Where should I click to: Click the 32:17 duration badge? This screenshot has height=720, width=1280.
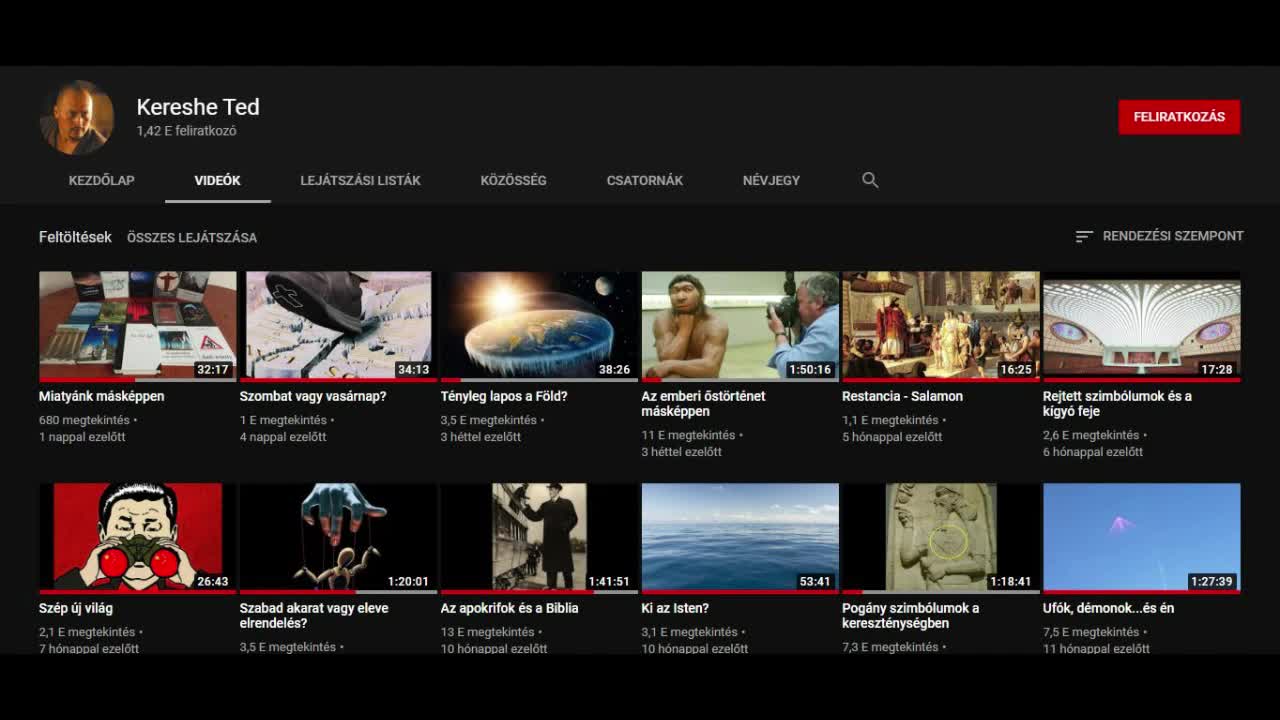(x=213, y=370)
